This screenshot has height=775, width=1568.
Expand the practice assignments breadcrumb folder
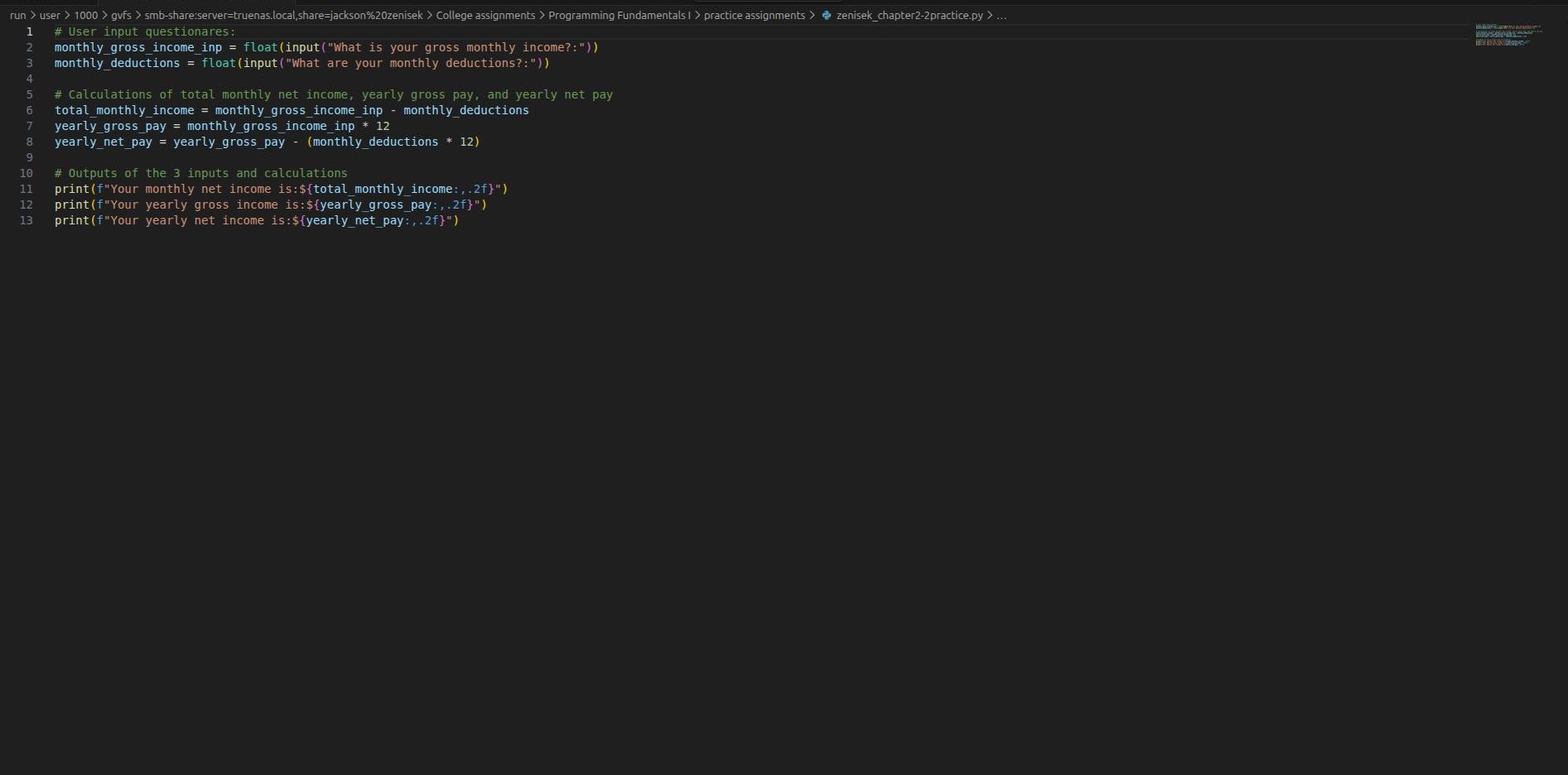point(754,15)
